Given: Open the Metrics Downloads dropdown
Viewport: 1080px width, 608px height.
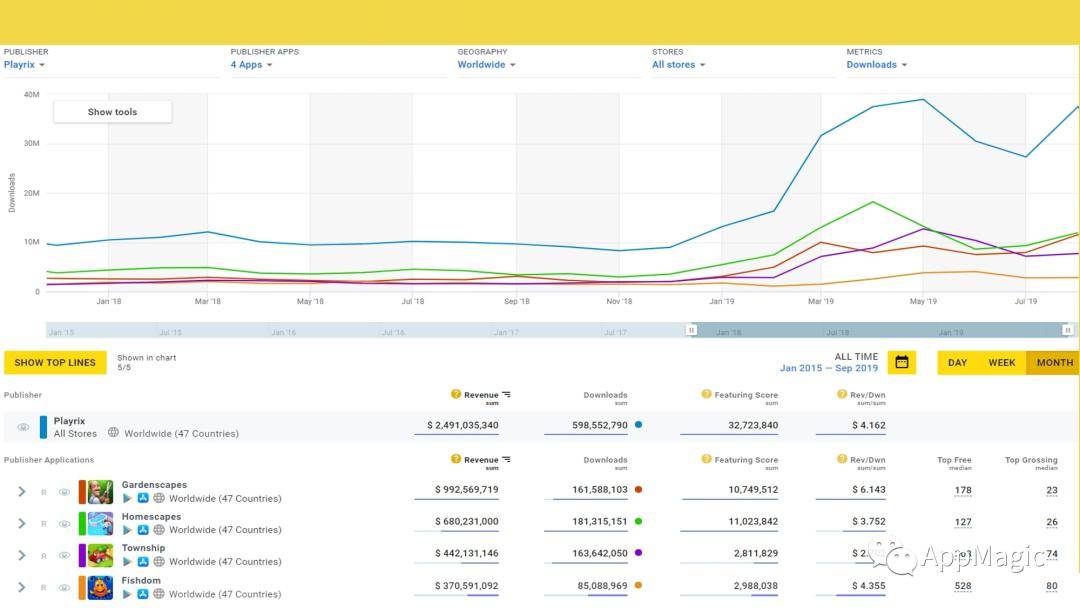Looking at the screenshot, I should [877, 65].
